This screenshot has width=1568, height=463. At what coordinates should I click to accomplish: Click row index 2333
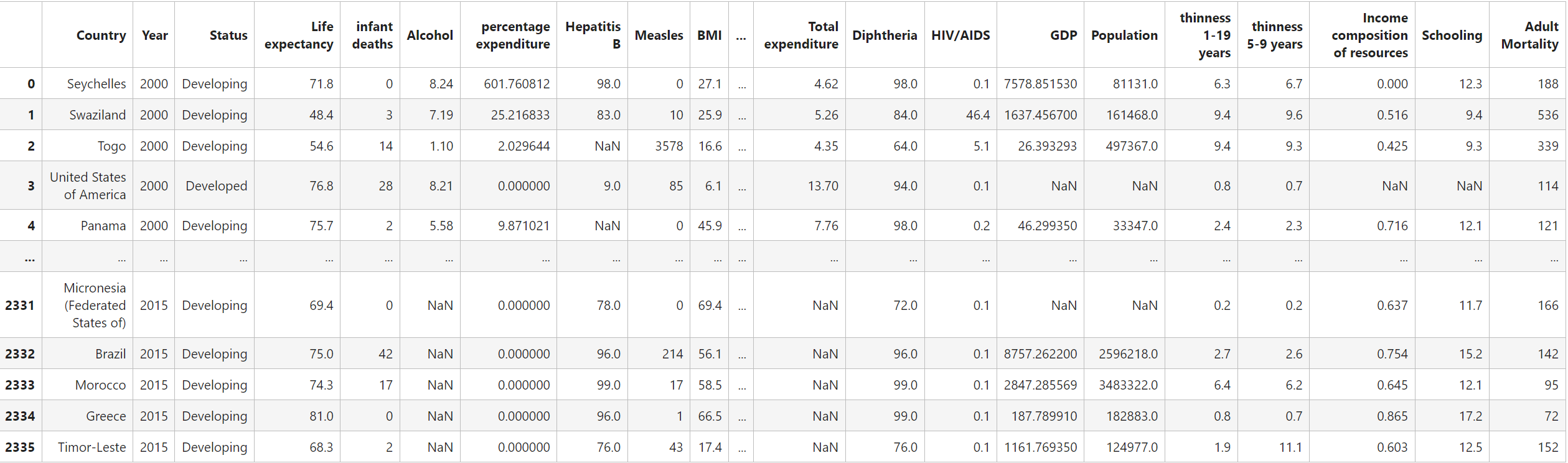coord(20,385)
